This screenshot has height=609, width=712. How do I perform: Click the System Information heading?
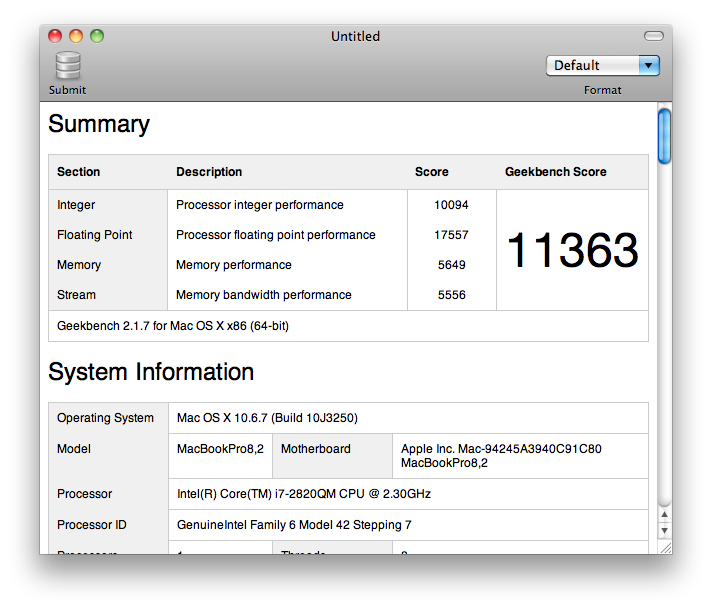(x=151, y=372)
